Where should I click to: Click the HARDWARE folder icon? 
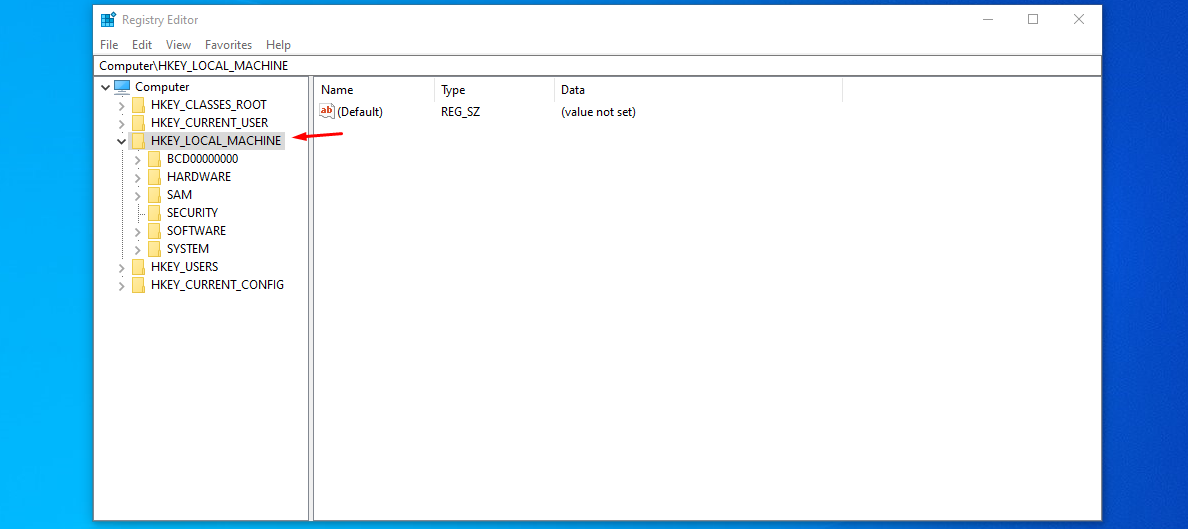point(155,177)
